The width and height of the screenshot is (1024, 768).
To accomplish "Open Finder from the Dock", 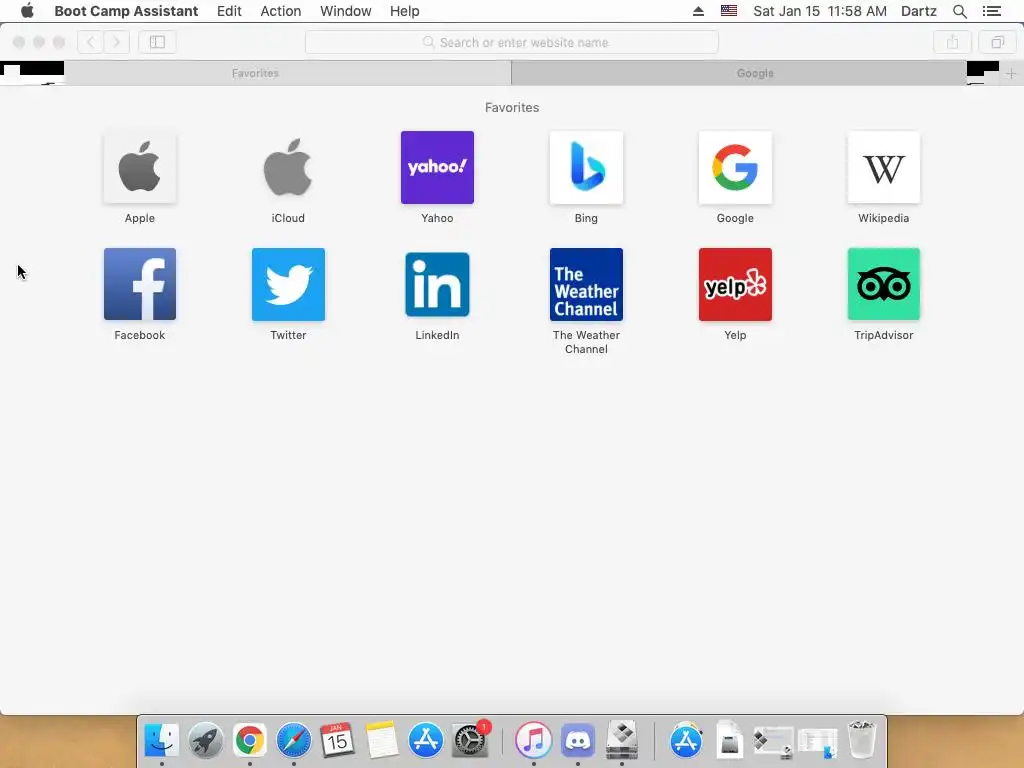I will click(x=161, y=740).
